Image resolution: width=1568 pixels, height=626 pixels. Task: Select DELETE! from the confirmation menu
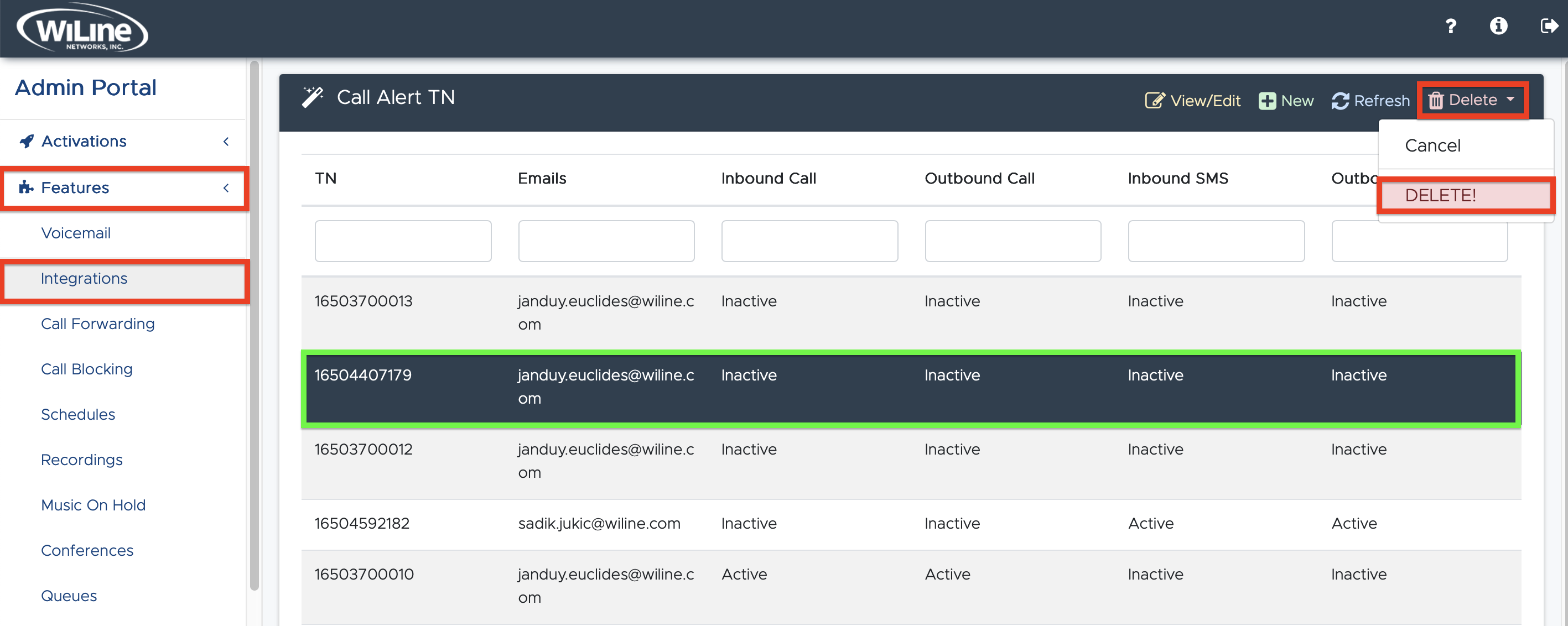(1440, 195)
